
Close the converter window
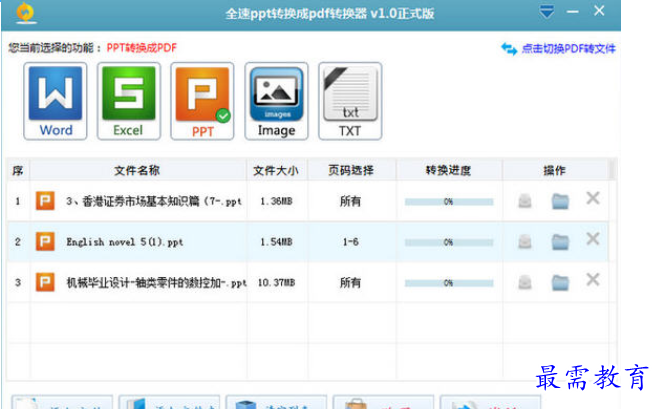click(x=599, y=10)
